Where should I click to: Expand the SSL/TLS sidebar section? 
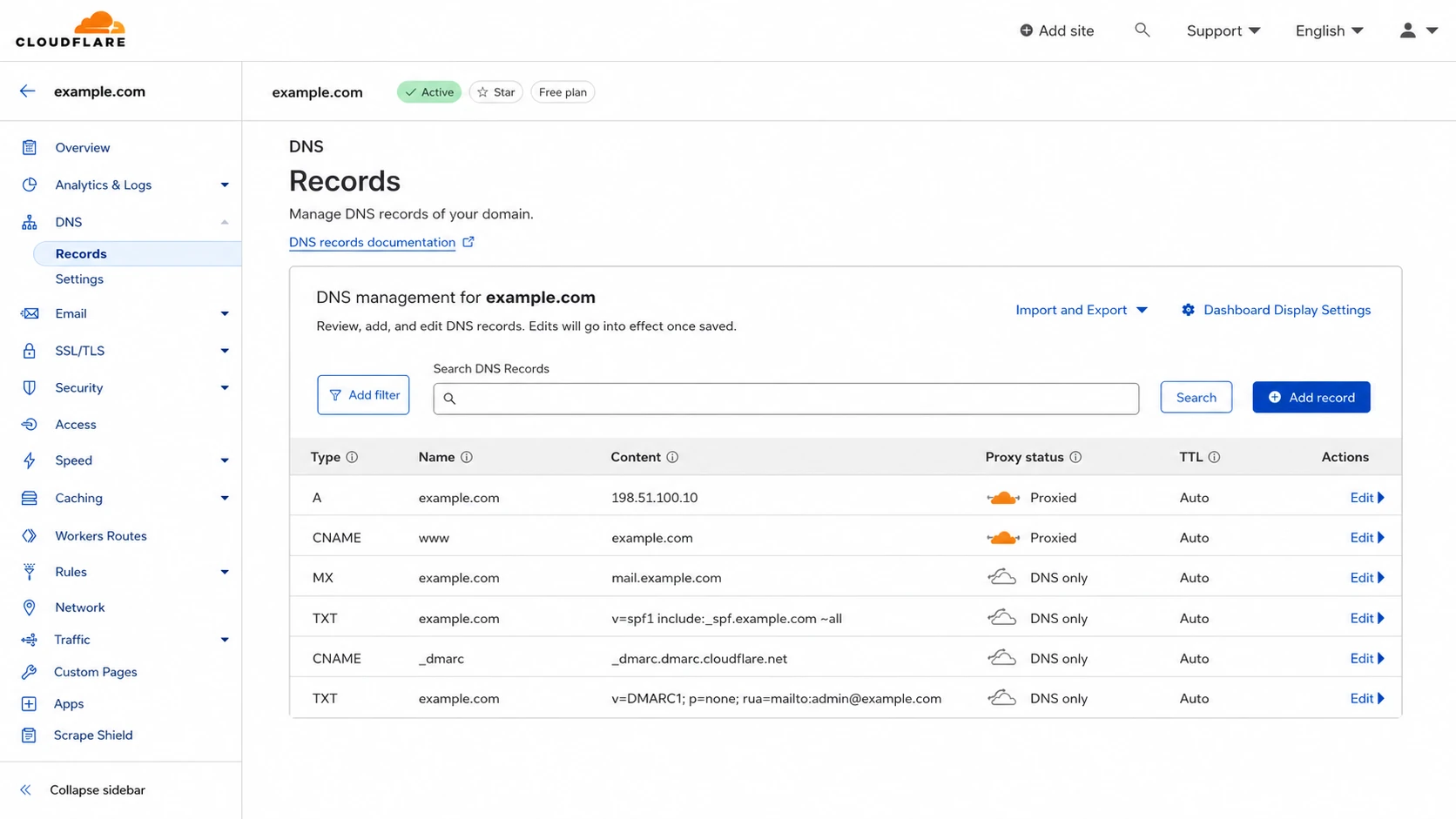225,351
